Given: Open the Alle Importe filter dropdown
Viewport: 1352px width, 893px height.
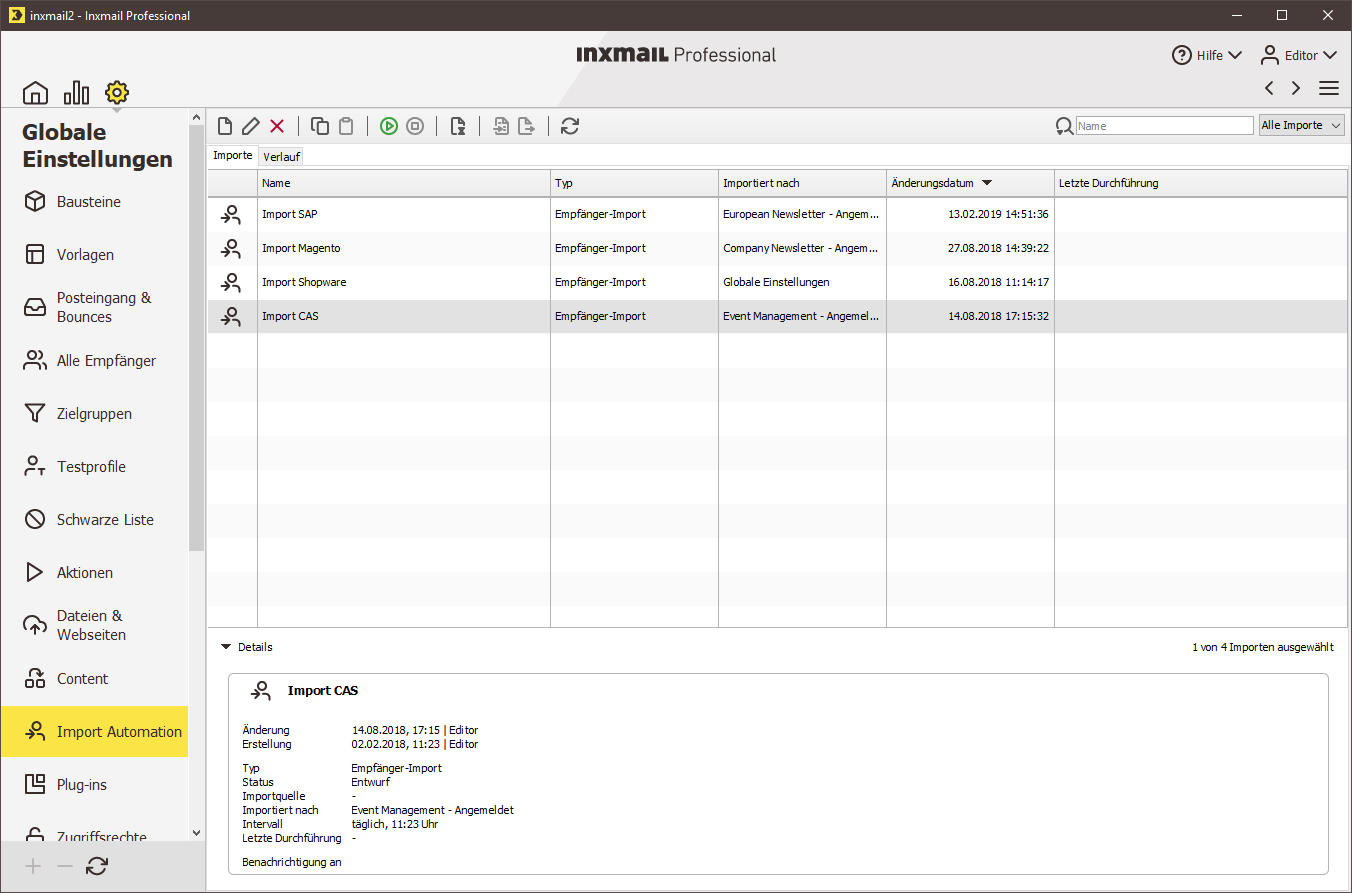Looking at the screenshot, I should pos(1301,126).
